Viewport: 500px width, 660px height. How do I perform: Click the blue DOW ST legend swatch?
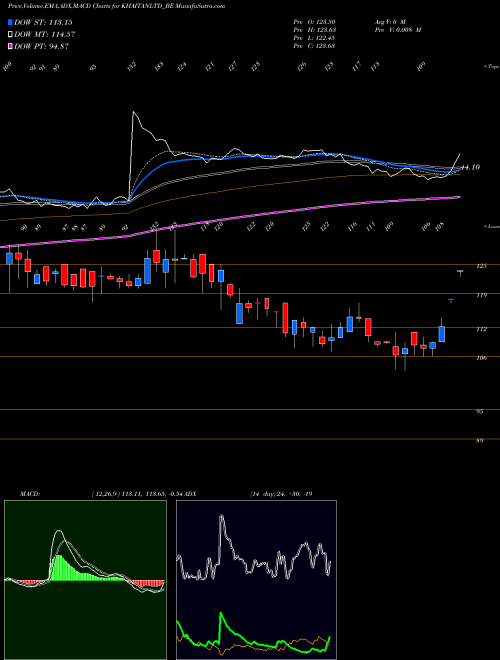point(11,22)
